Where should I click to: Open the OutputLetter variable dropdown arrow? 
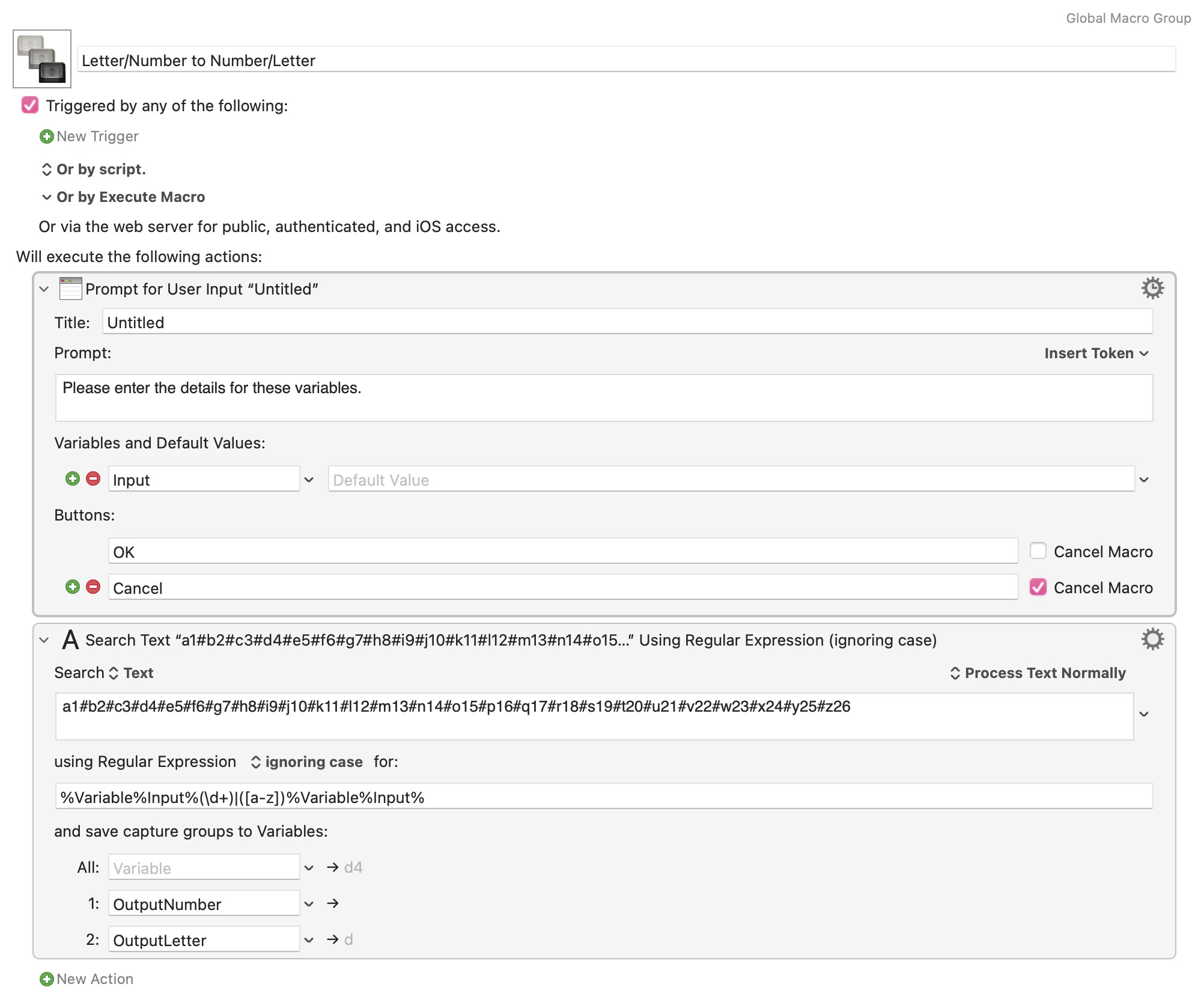309,940
